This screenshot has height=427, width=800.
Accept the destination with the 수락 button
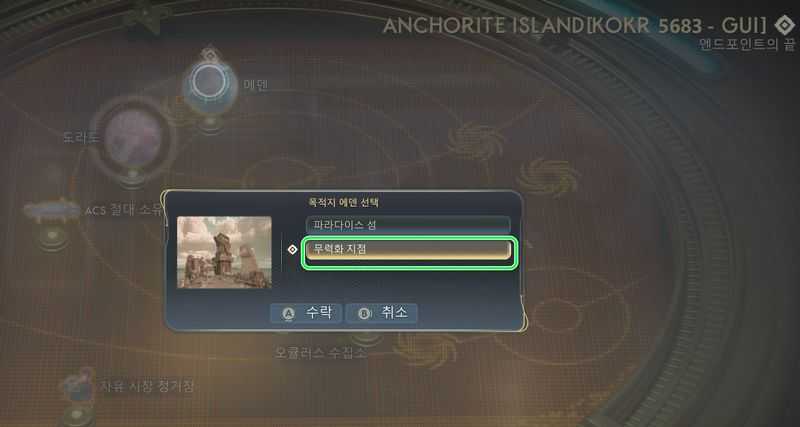306,313
